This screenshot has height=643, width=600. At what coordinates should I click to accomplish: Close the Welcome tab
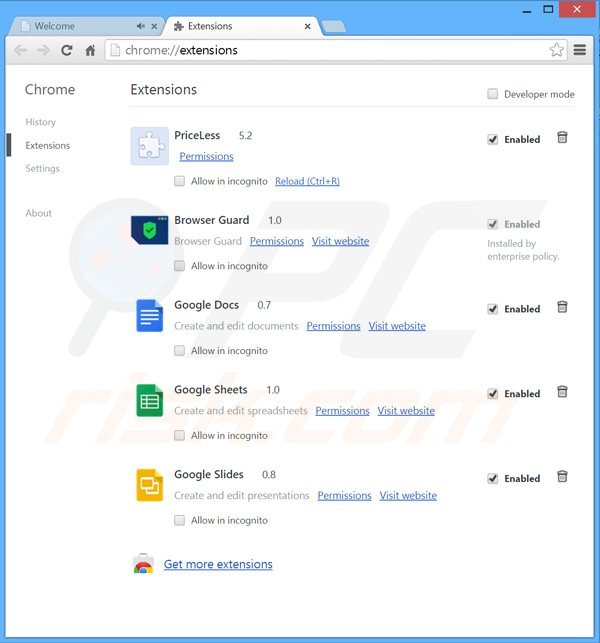154,26
